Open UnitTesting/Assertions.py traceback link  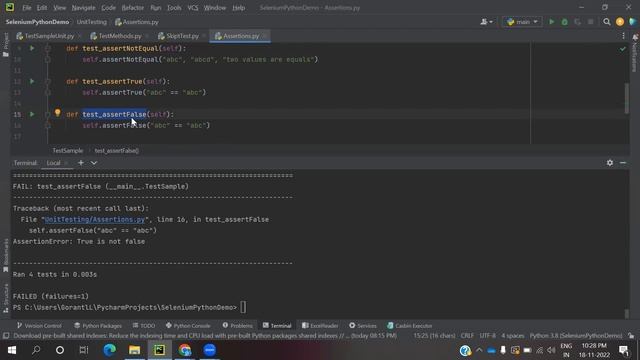94,220
